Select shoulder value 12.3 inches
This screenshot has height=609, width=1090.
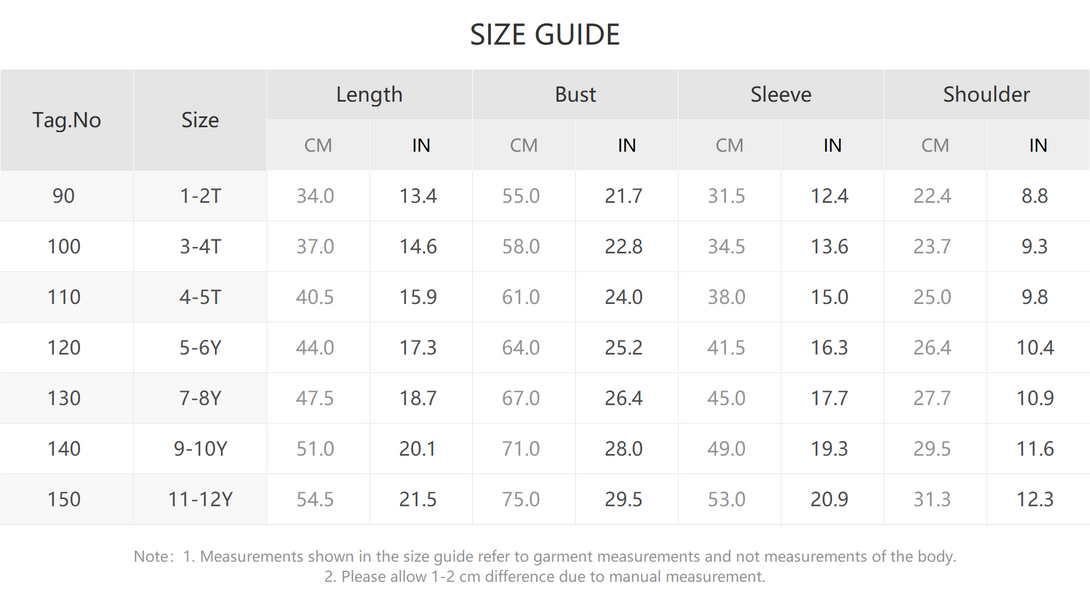click(x=1035, y=499)
